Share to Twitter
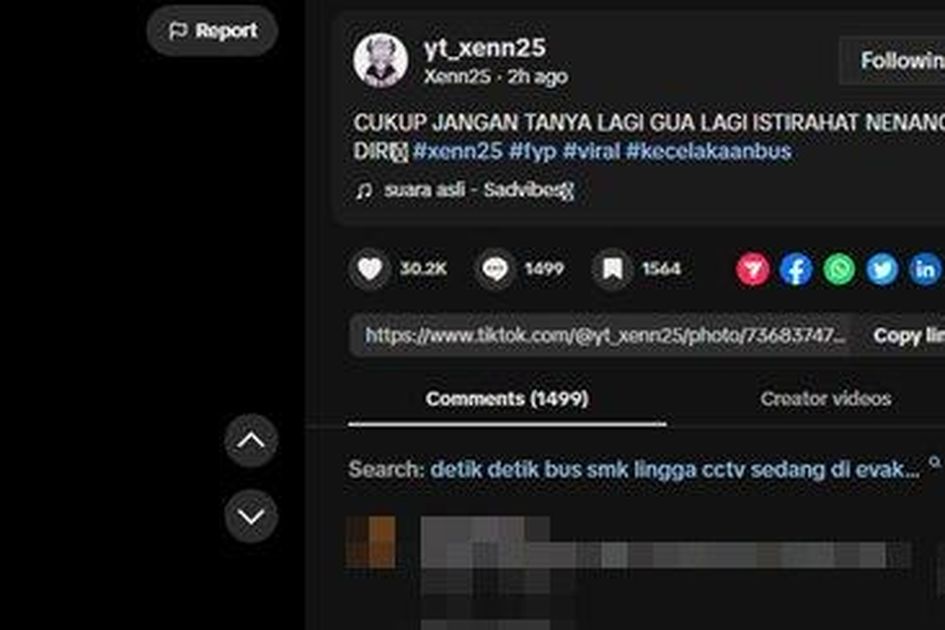945x630 pixels. pos(882,269)
